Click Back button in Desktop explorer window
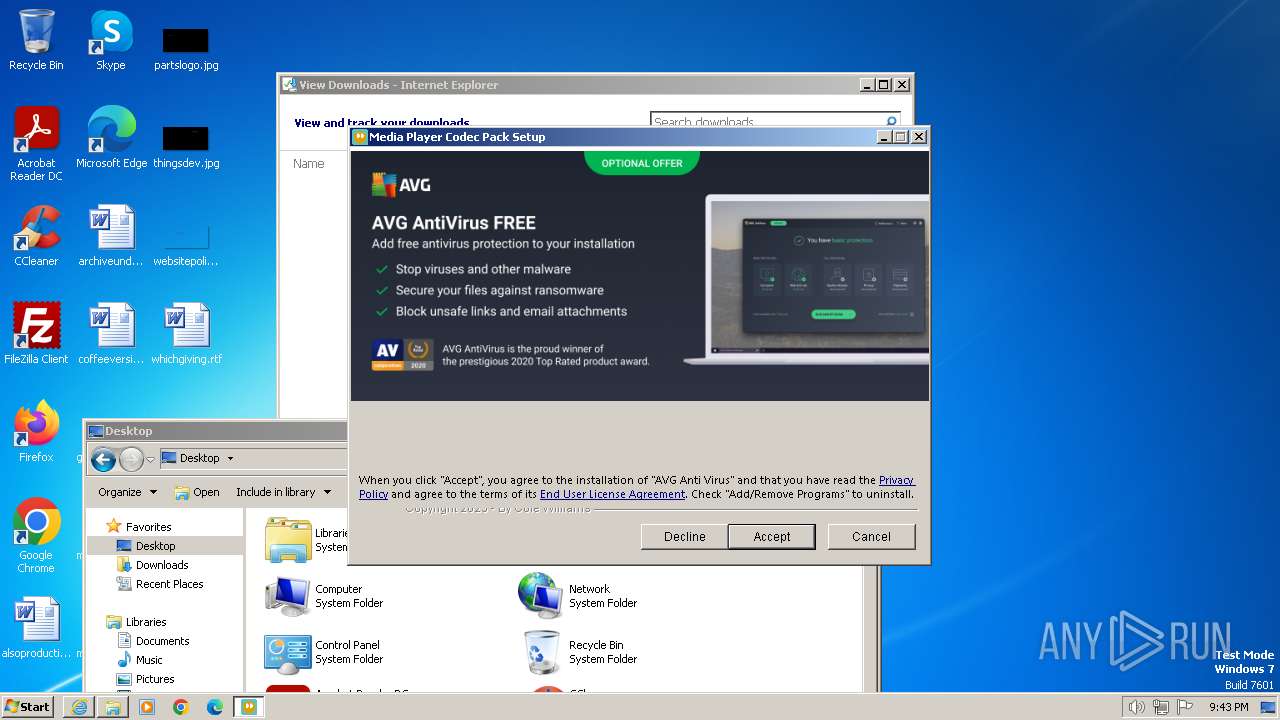Viewport: 1280px width, 720px height. pos(103,459)
